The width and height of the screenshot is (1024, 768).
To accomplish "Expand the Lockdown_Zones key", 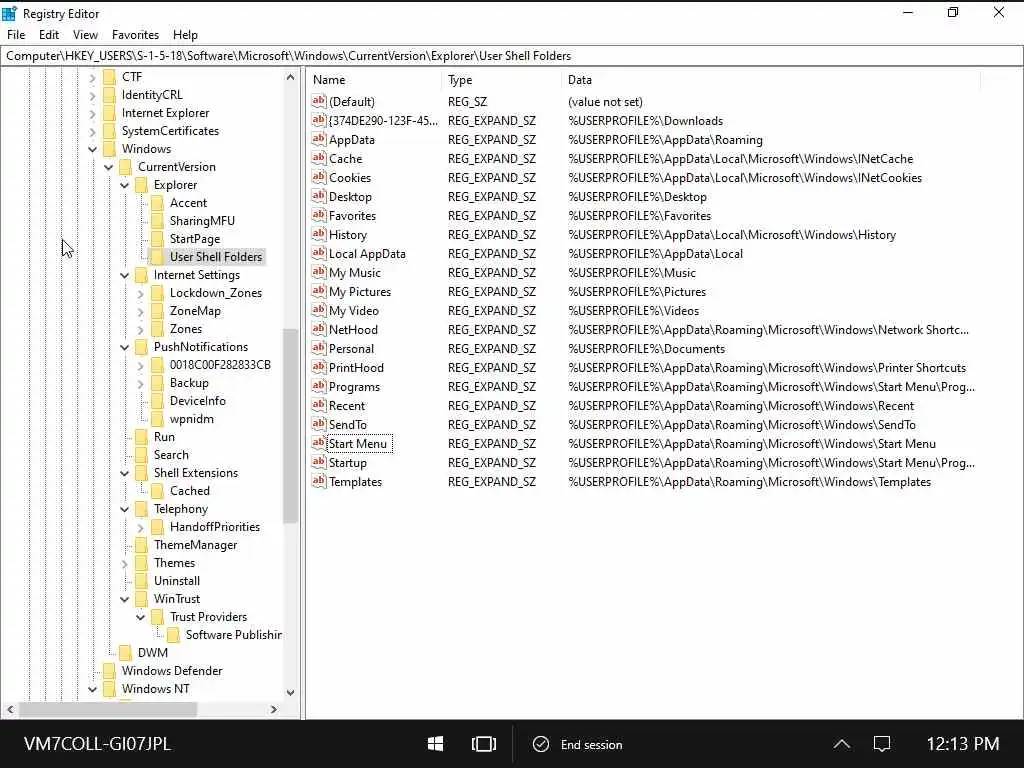I will click(x=140, y=293).
